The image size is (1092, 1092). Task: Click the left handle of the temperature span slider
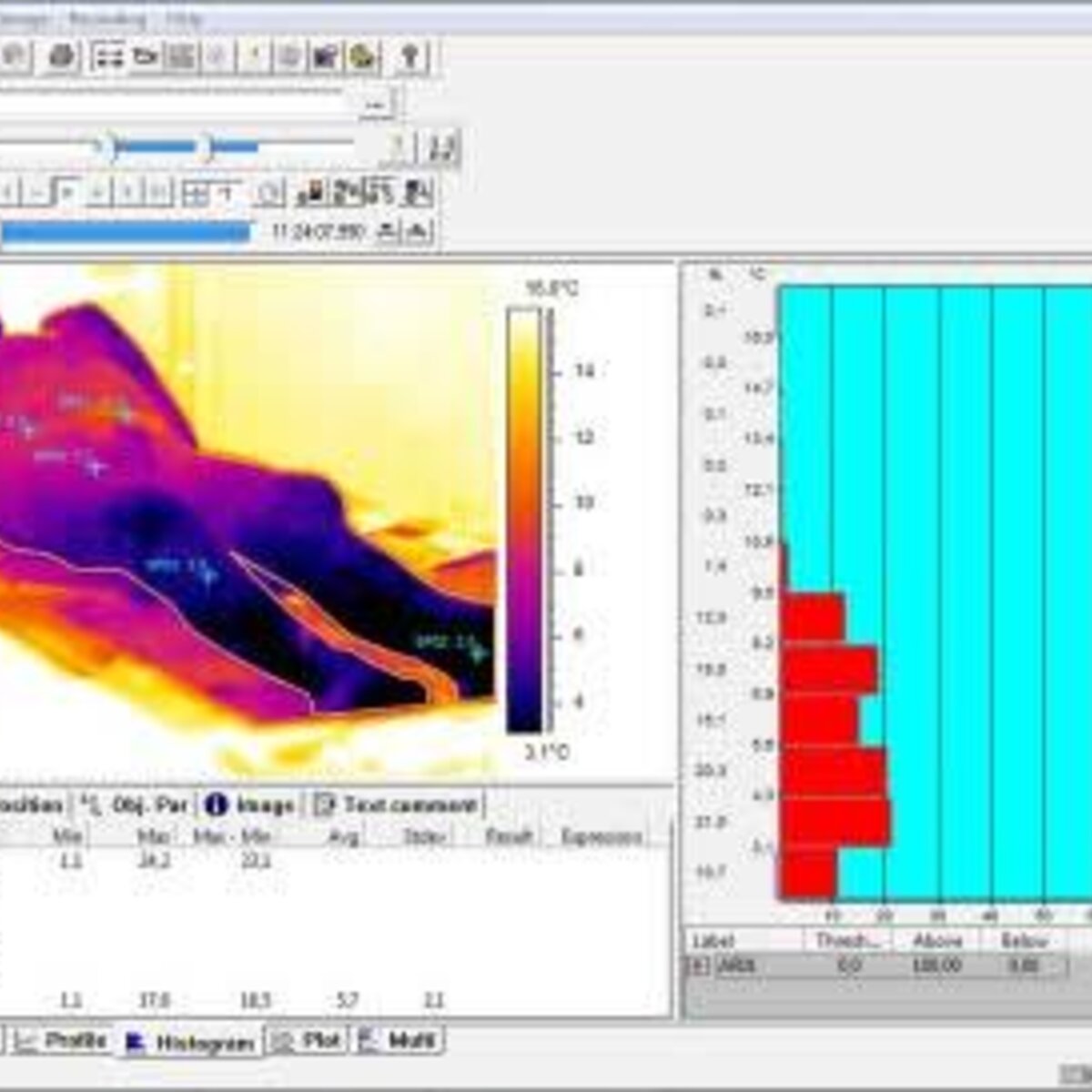(108, 146)
